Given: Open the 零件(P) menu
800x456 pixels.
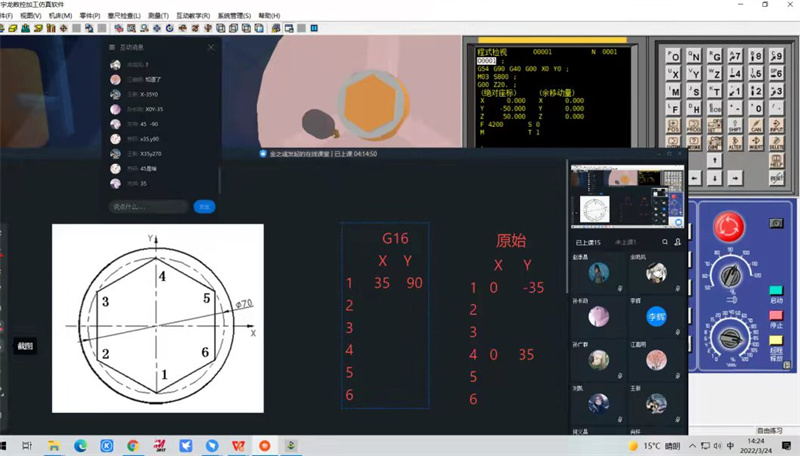Looking at the screenshot, I should tap(90, 15).
